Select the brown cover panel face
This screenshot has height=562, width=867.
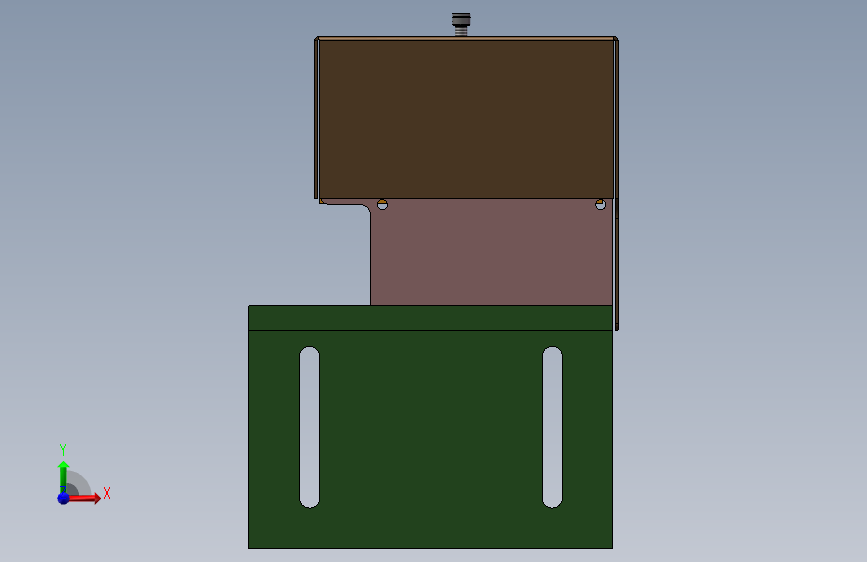(466, 119)
